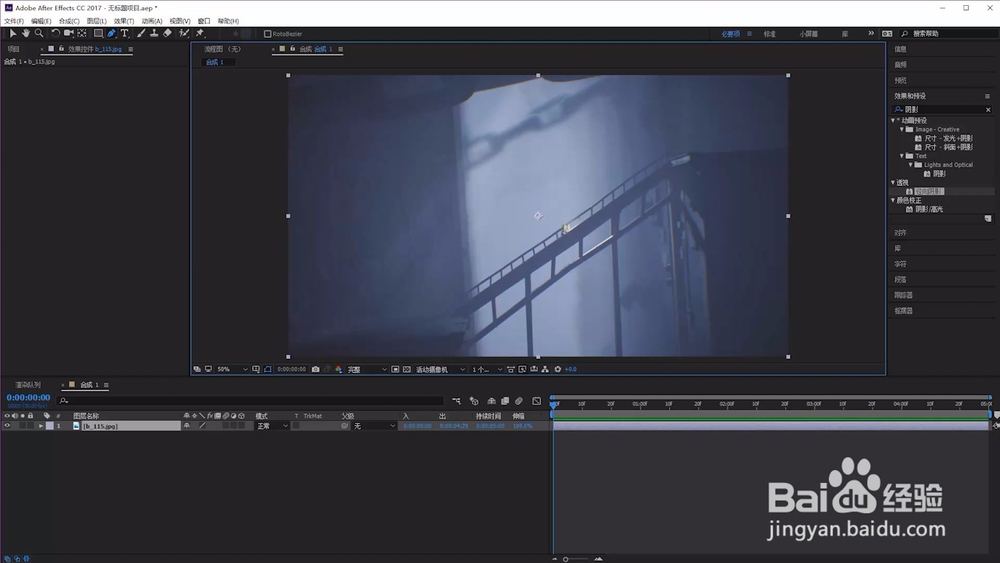The height and width of the screenshot is (563, 1000).
Task: Click the timeline layer search field
Action: [x=251, y=401]
